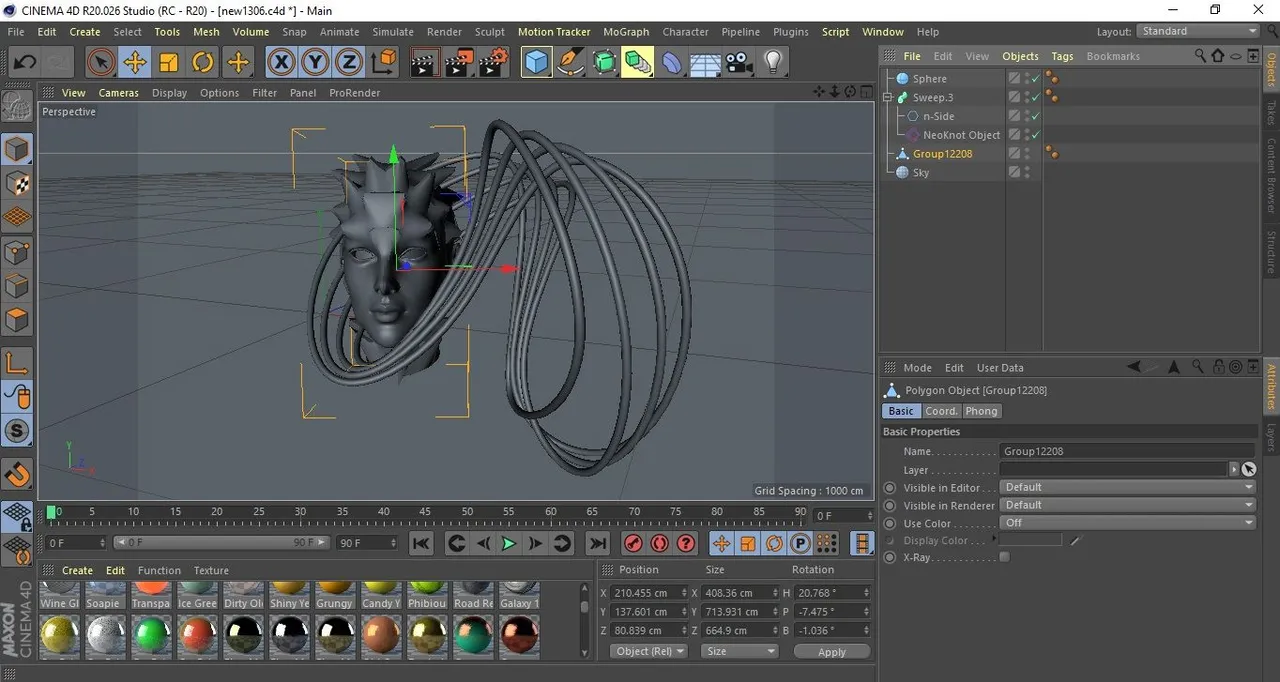The image size is (1280, 682).
Task: Activate the Scale tool in the top toolbar
Action: click(169, 62)
